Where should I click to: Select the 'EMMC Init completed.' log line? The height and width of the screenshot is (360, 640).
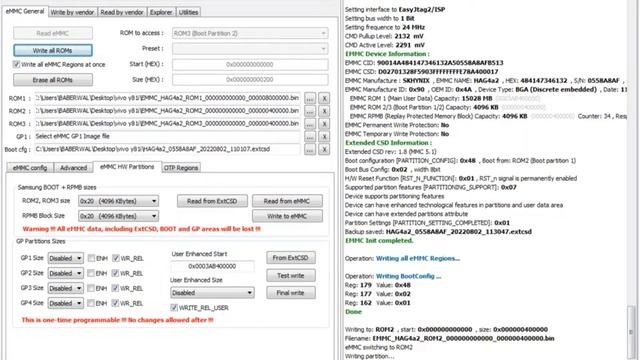(379, 240)
